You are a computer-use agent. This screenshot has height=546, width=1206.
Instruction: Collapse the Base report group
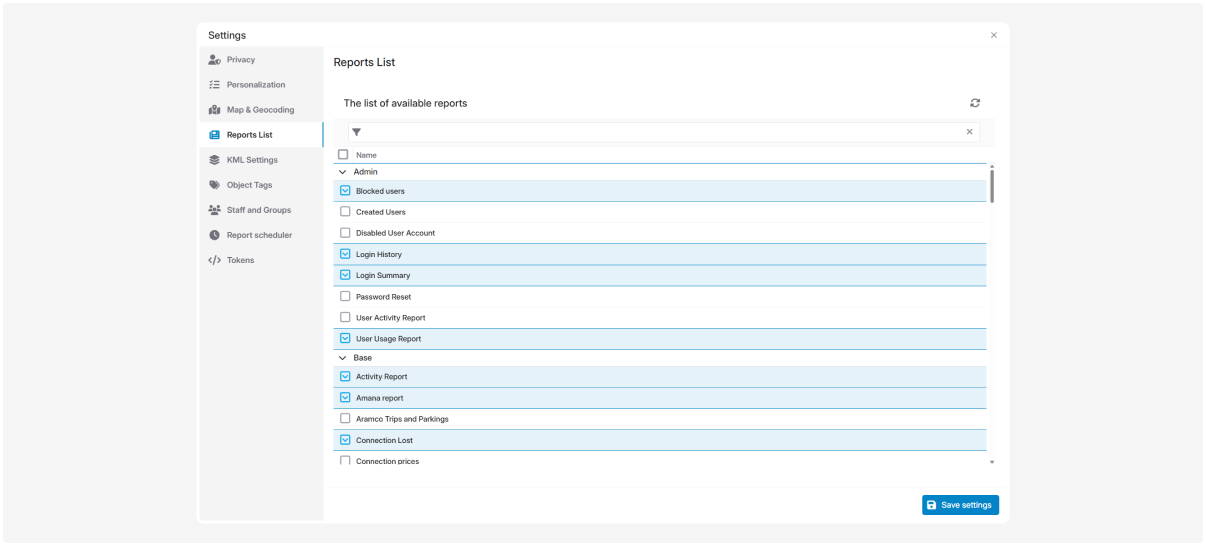coord(343,358)
